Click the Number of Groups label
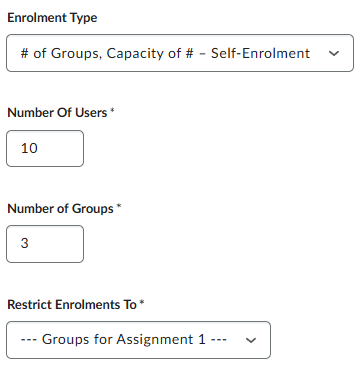Screen dimensions: 361x367 (x=60, y=209)
